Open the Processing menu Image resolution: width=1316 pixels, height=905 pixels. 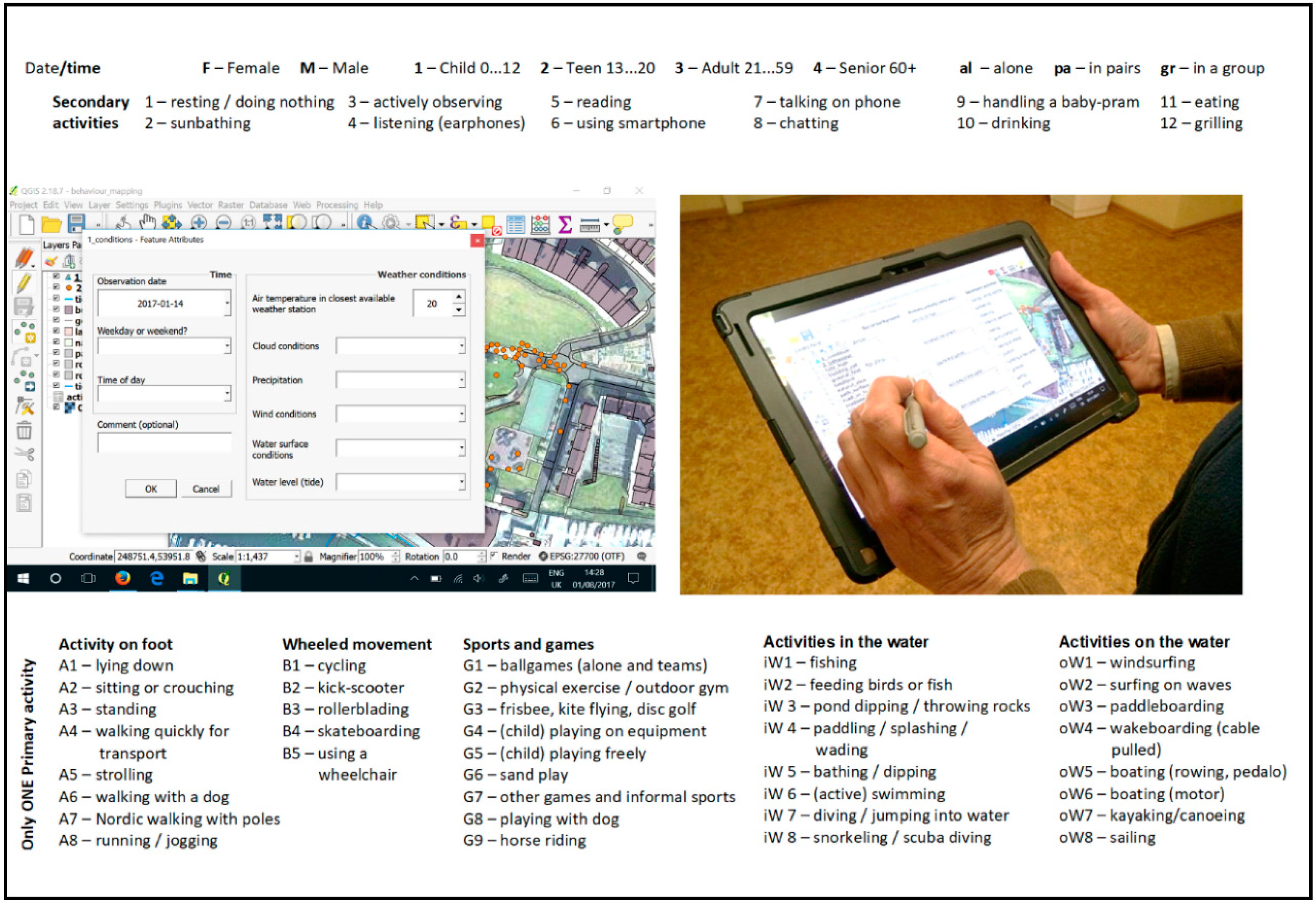point(337,205)
